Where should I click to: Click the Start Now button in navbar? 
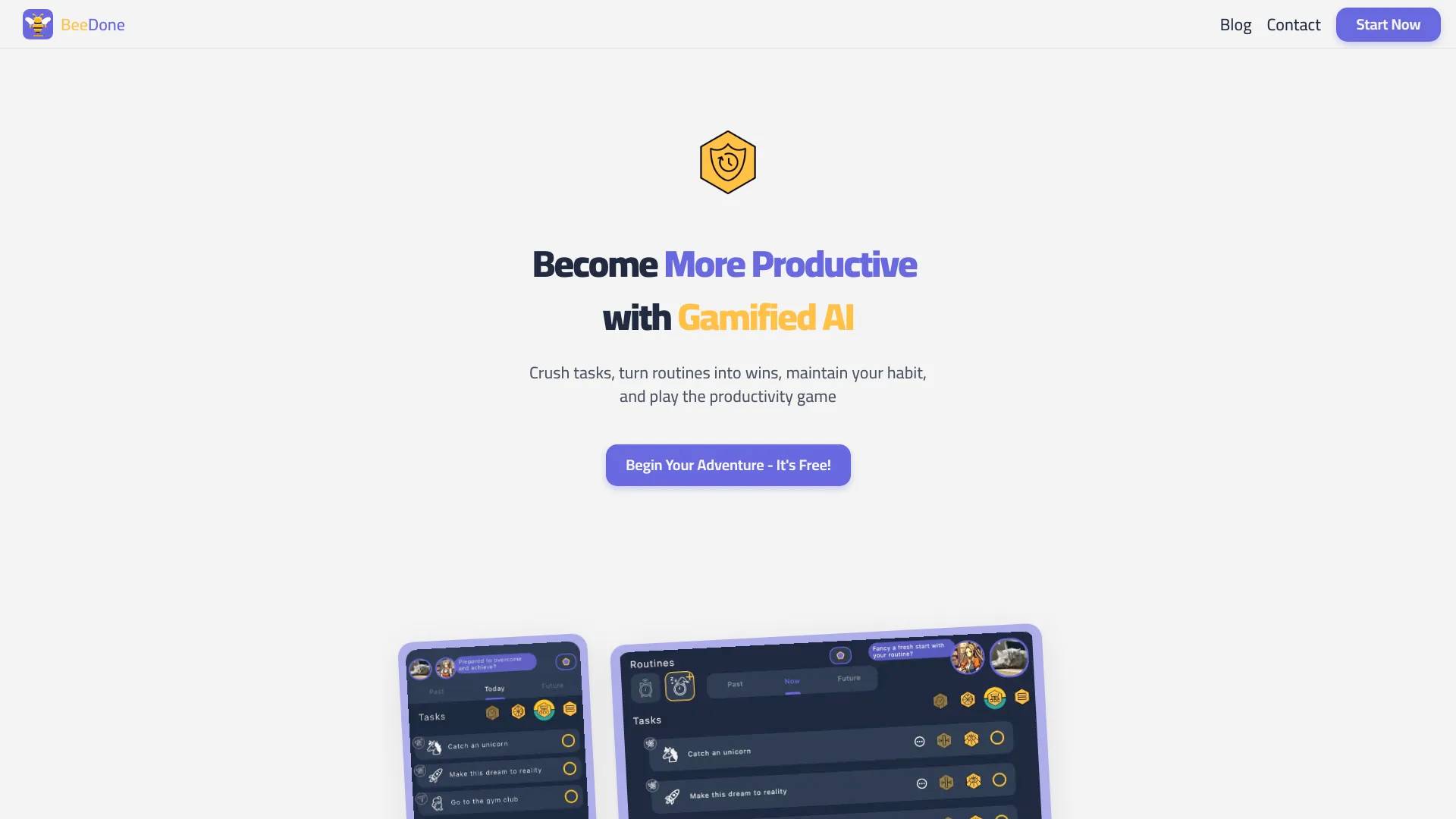1388,24
